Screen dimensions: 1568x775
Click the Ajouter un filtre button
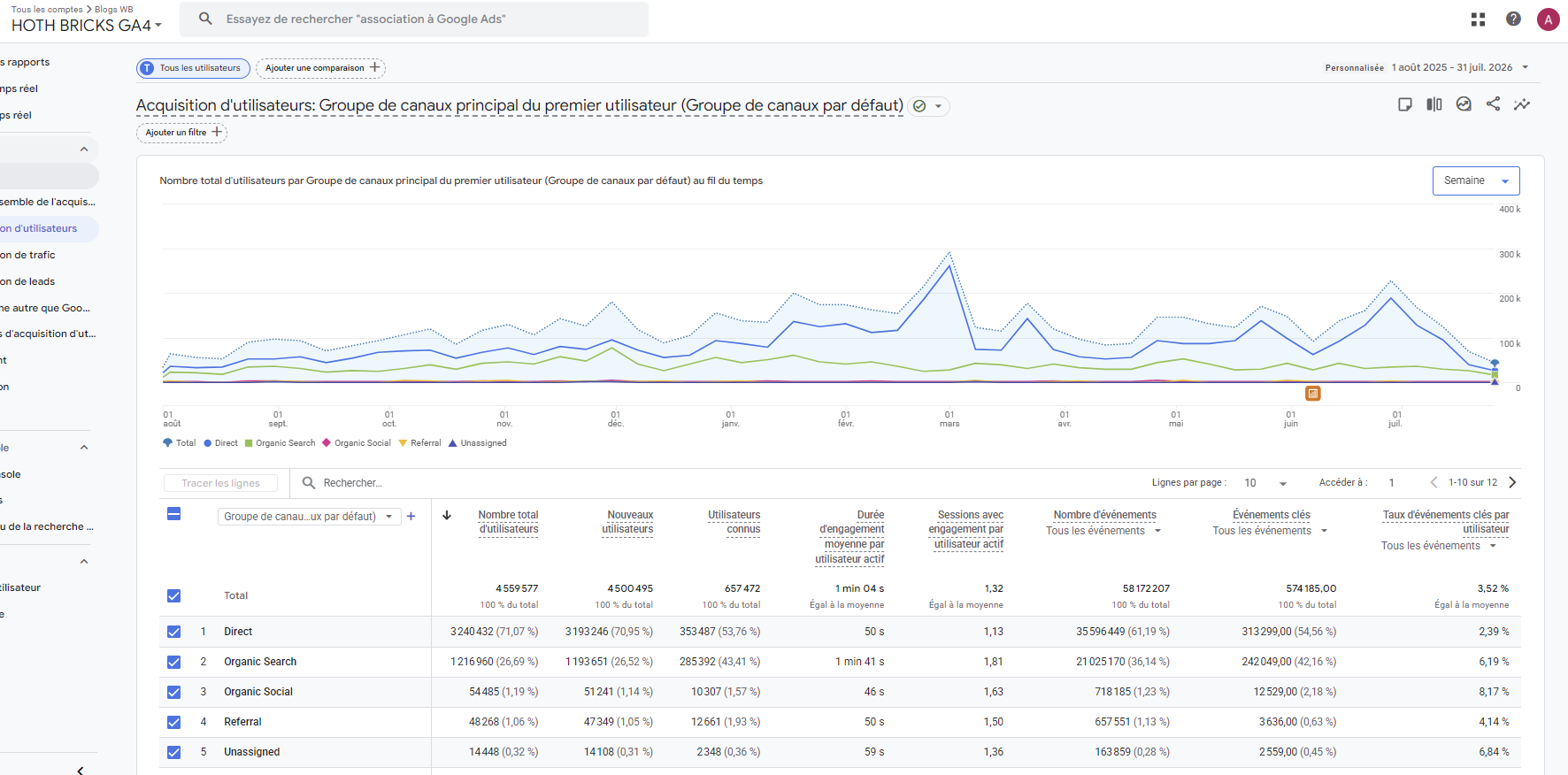click(x=181, y=133)
